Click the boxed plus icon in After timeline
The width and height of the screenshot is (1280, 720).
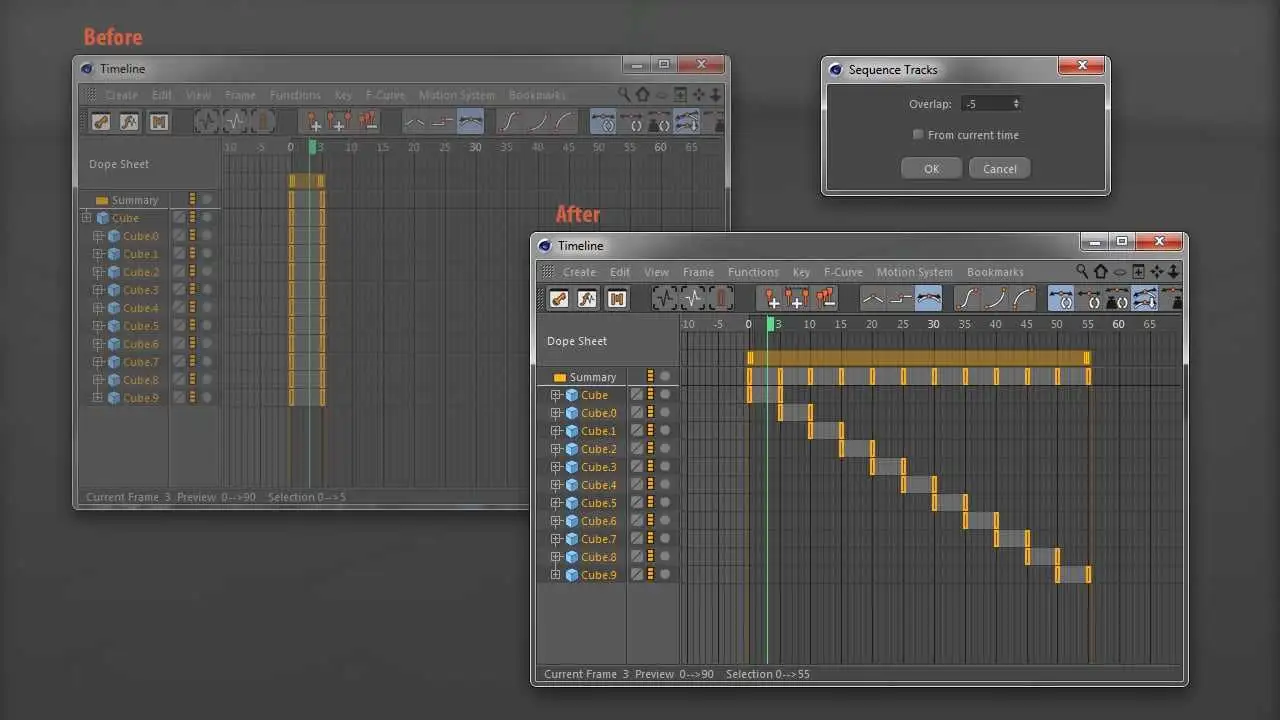pos(1138,271)
